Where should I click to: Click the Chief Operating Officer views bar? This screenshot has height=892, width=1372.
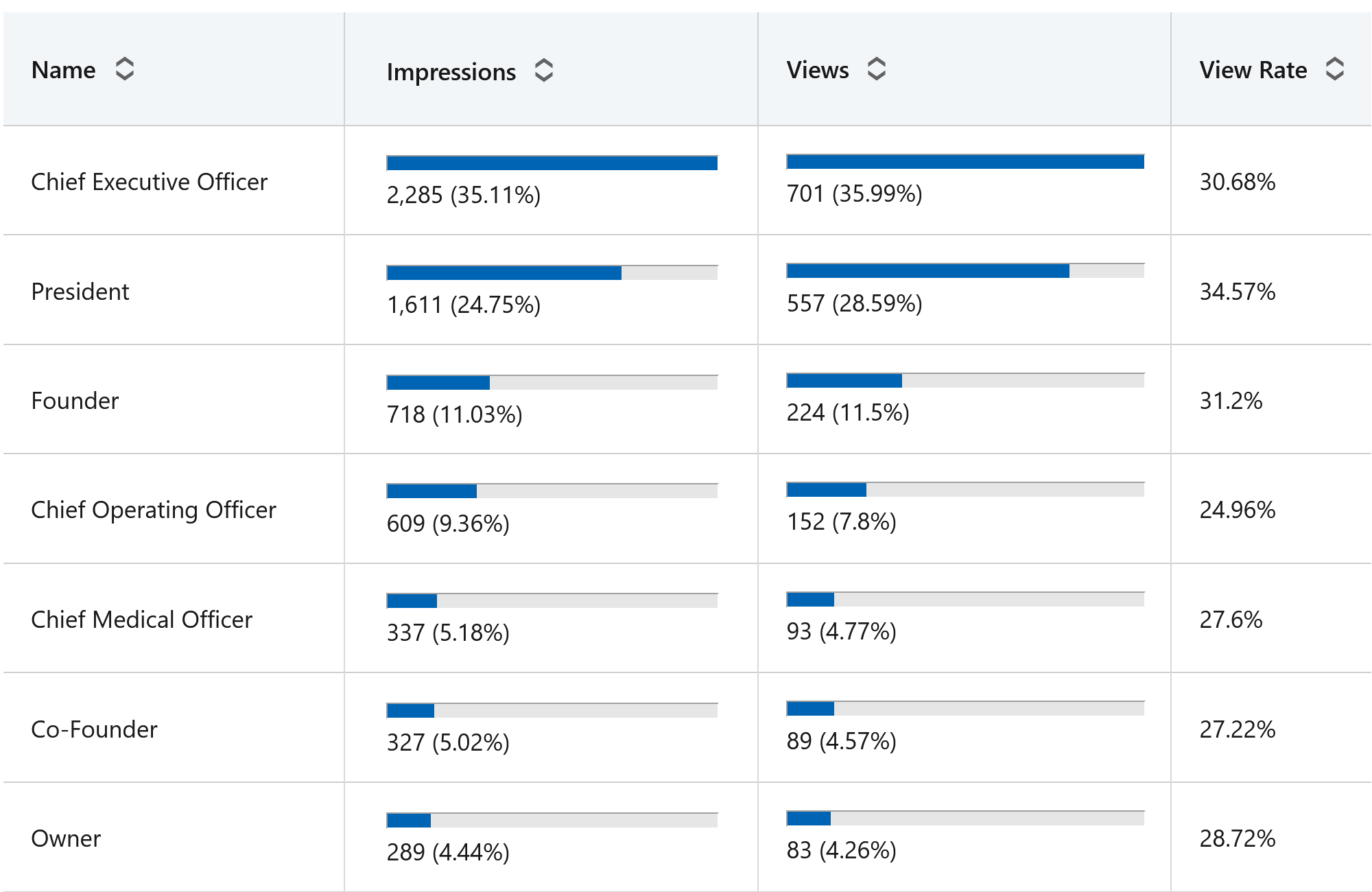click(x=965, y=490)
